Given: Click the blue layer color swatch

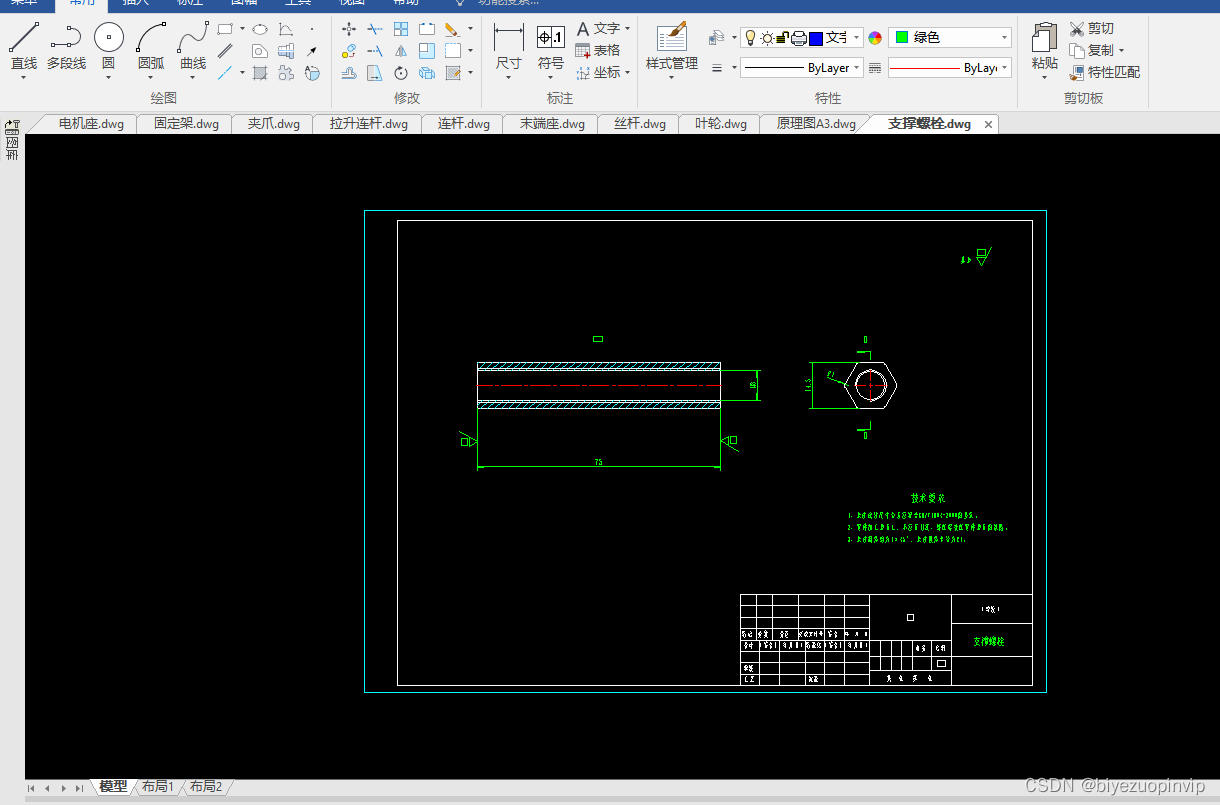Looking at the screenshot, I should 815,38.
